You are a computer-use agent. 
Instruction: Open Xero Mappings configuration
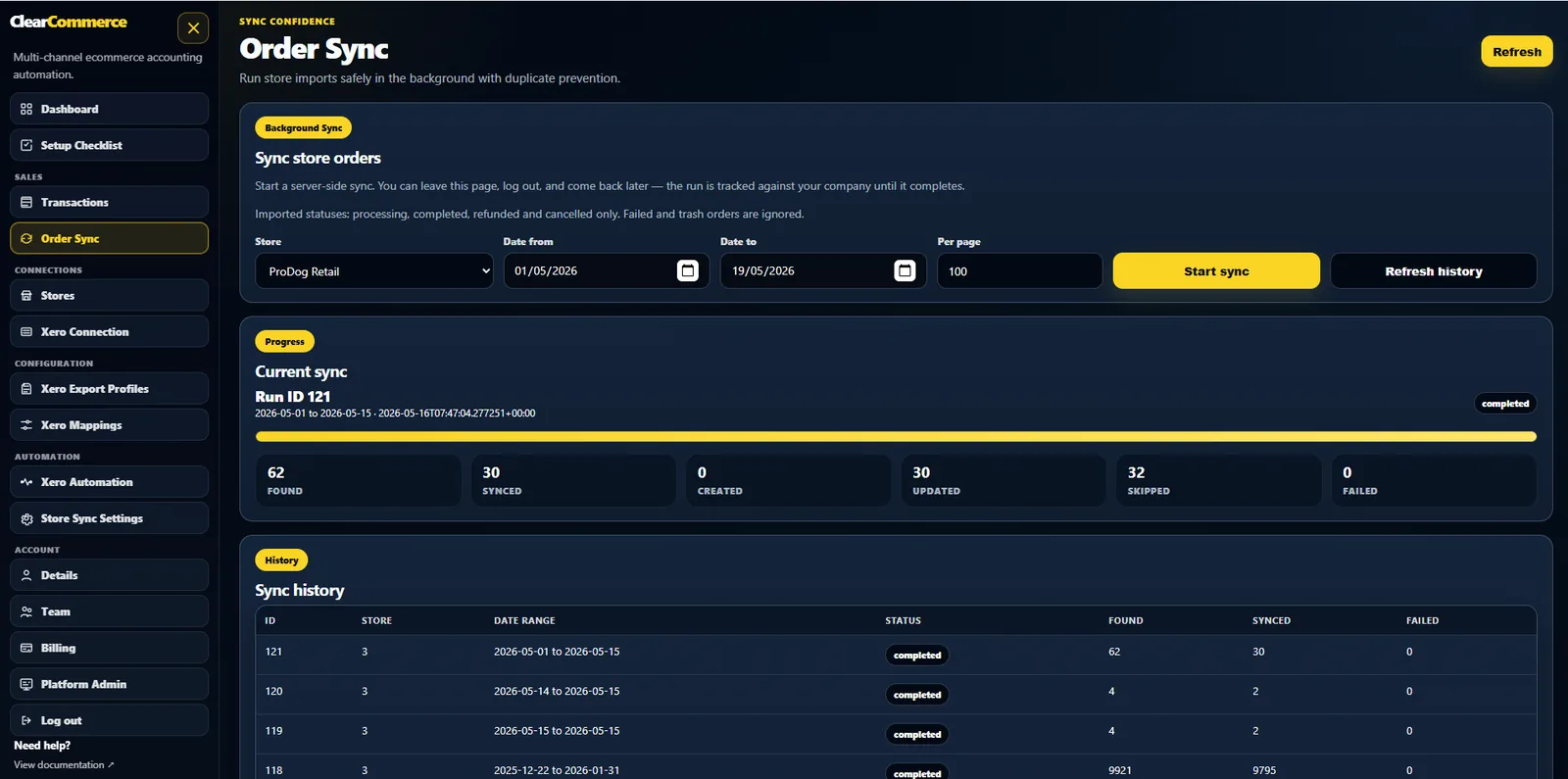(109, 425)
